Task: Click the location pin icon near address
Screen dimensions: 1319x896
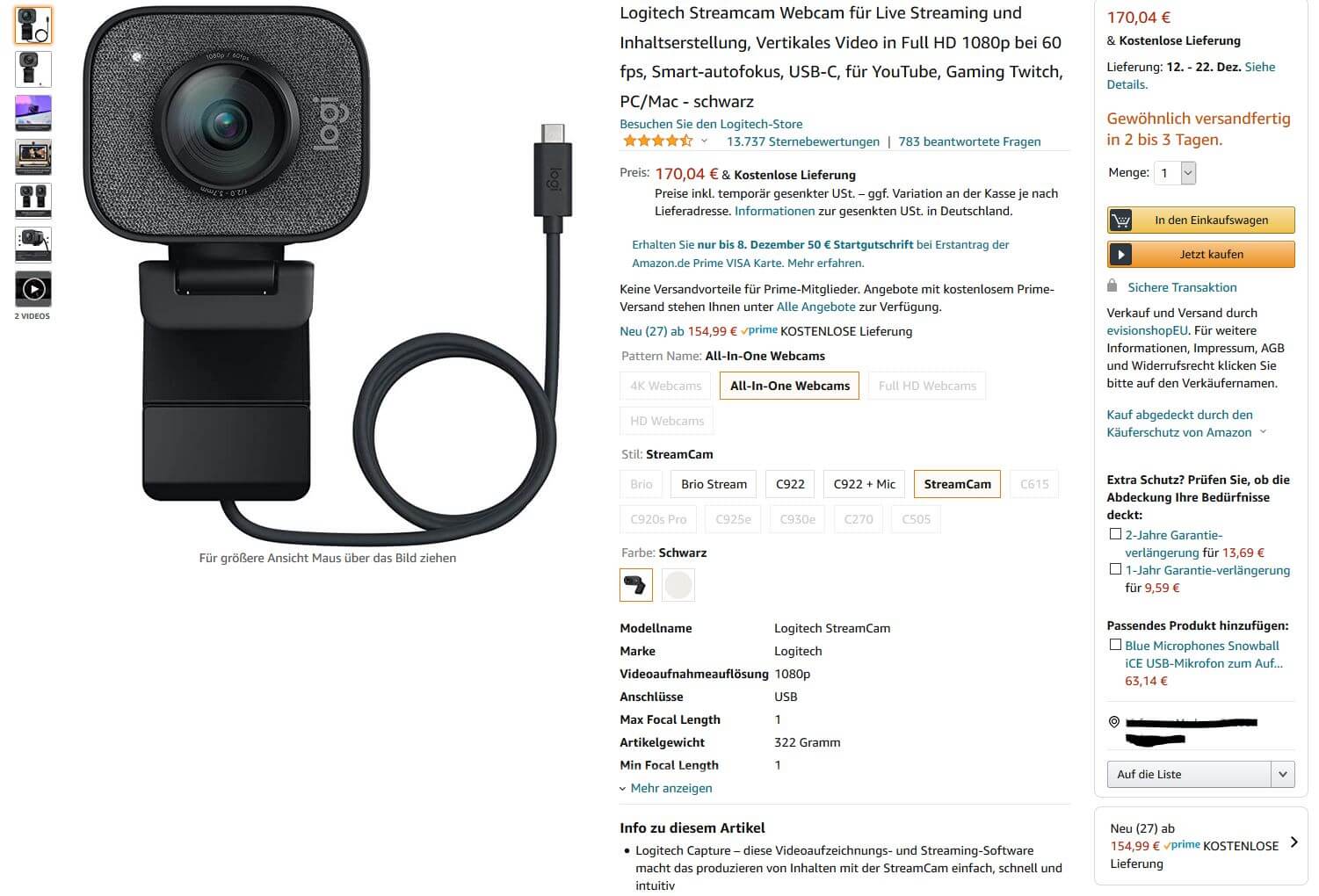Action: point(1114,722)
